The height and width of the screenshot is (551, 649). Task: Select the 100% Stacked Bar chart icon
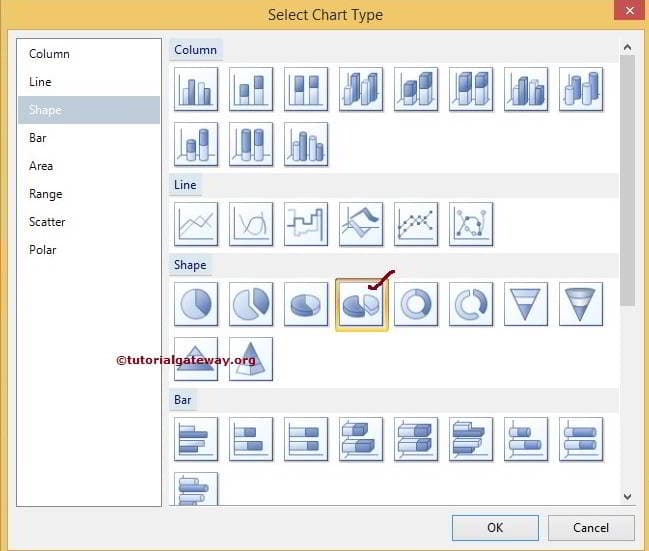click(306, 439)
